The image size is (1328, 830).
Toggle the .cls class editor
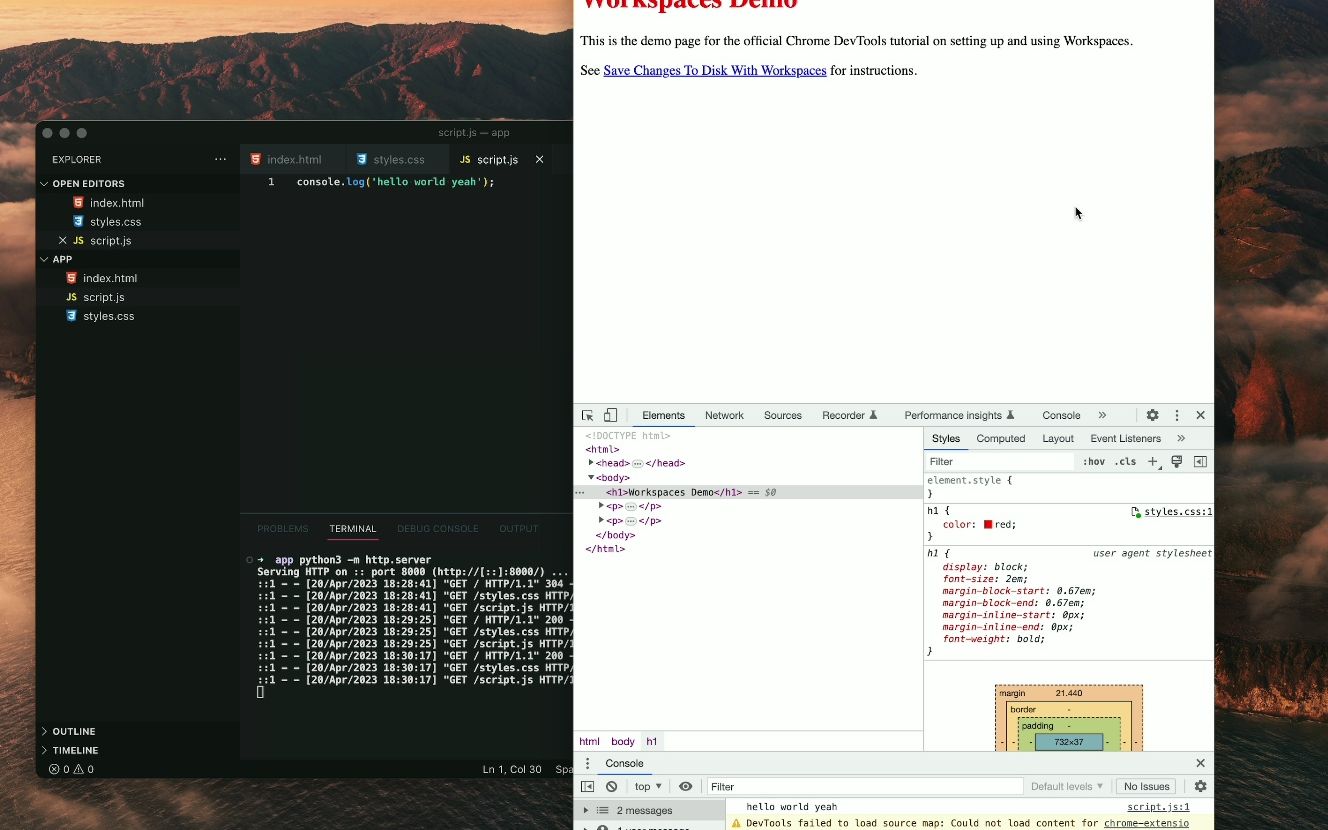1125,461
